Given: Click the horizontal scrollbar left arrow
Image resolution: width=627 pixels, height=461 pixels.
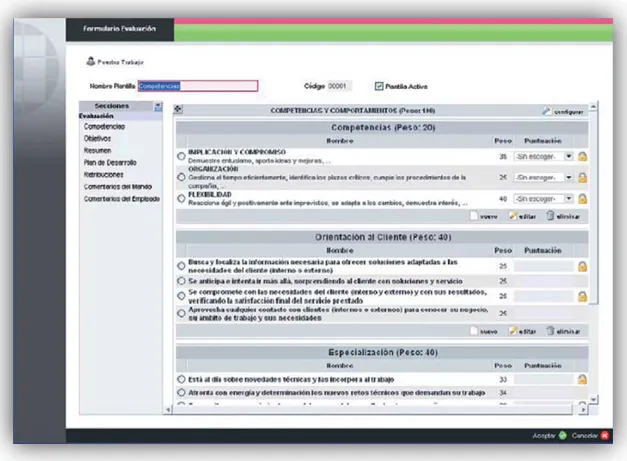Looking at the screenshot, I should (x=168, y=409).
